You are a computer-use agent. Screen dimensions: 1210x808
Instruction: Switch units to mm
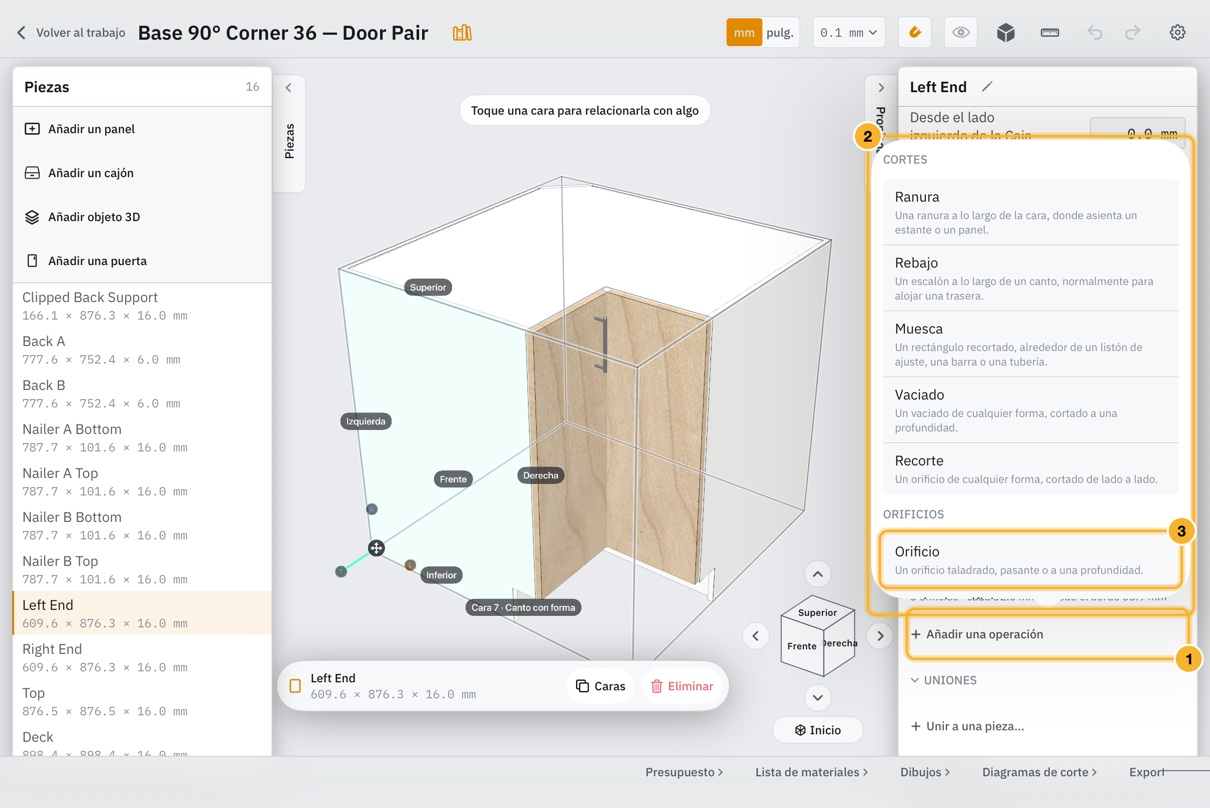point(744,33)
